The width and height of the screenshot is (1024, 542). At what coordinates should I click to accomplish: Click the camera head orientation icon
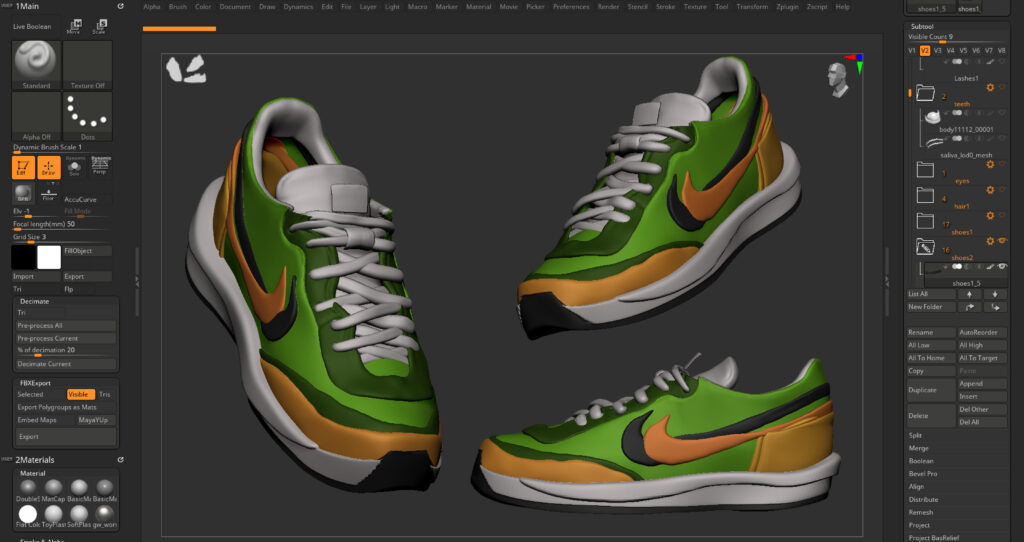coord(837,80)
